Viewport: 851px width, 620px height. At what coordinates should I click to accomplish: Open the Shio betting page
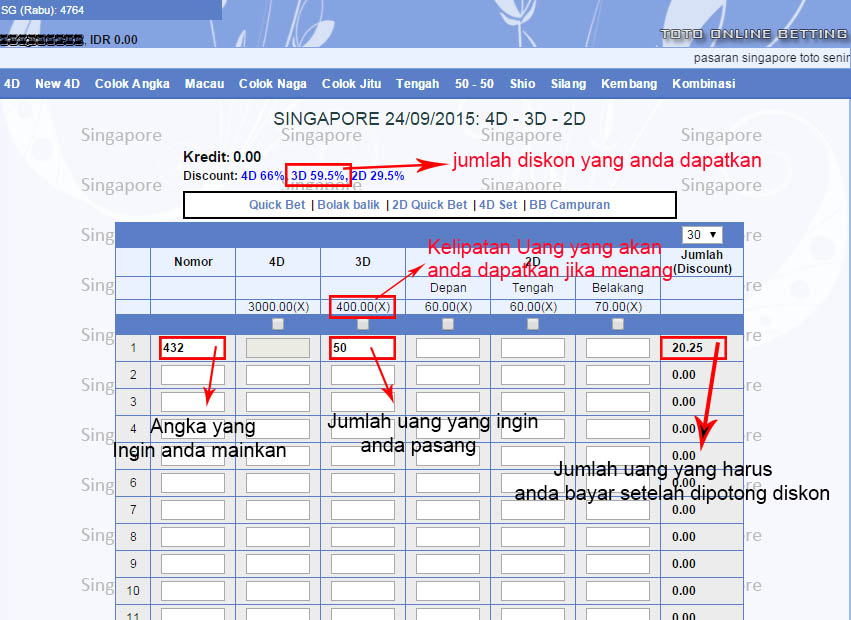521,84
